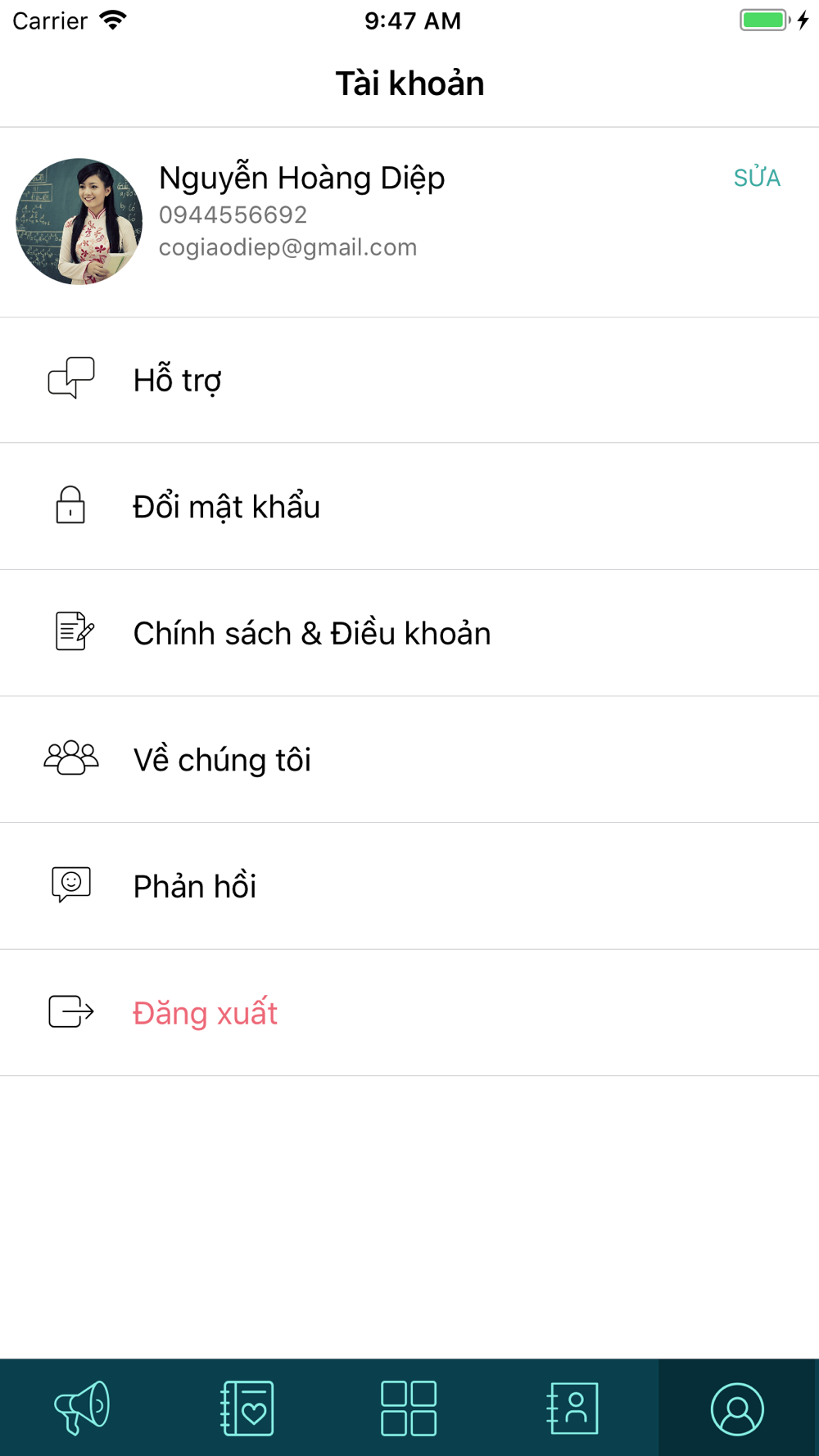Screen dimensions: 819x1456
Task: Open the announcements megaphone tab
Action: coord(82,1408)
